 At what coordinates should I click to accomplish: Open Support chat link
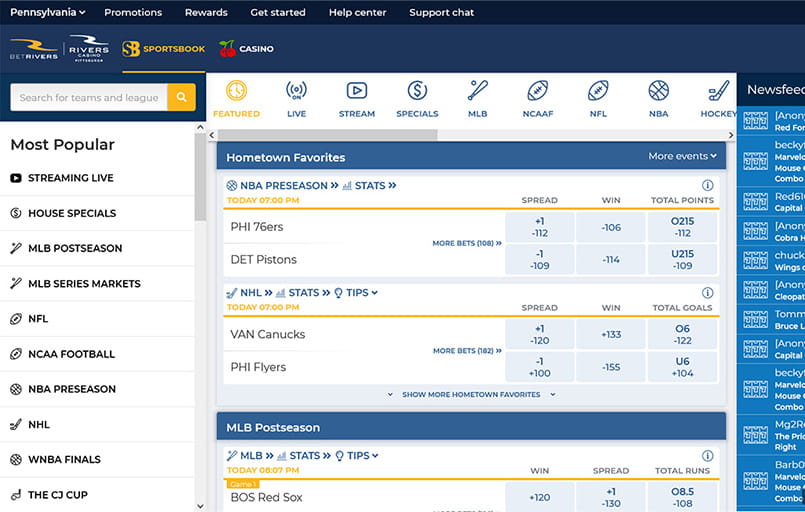(x=442, y=12)
